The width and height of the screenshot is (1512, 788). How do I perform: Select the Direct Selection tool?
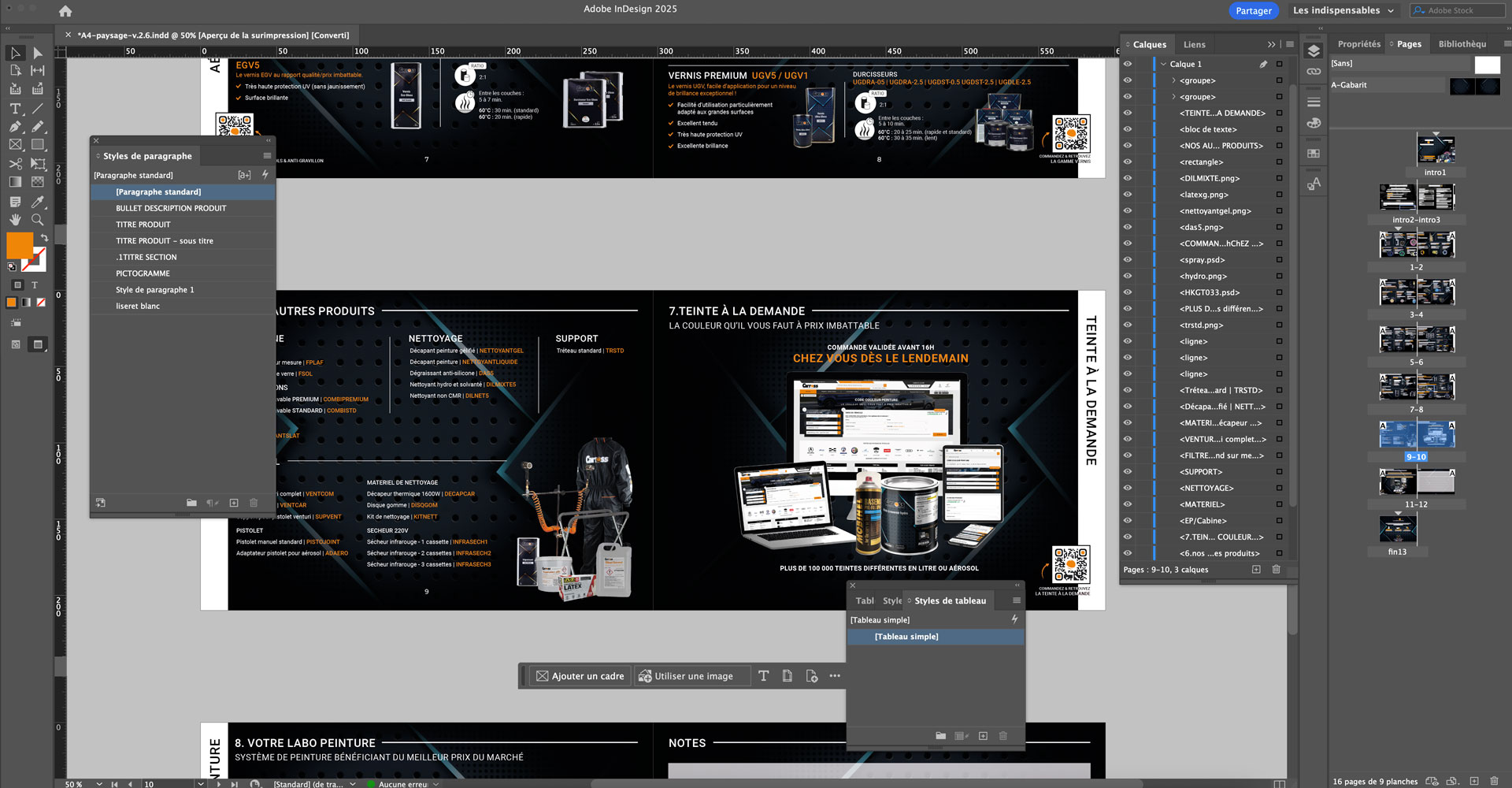(x=37, y=53)
